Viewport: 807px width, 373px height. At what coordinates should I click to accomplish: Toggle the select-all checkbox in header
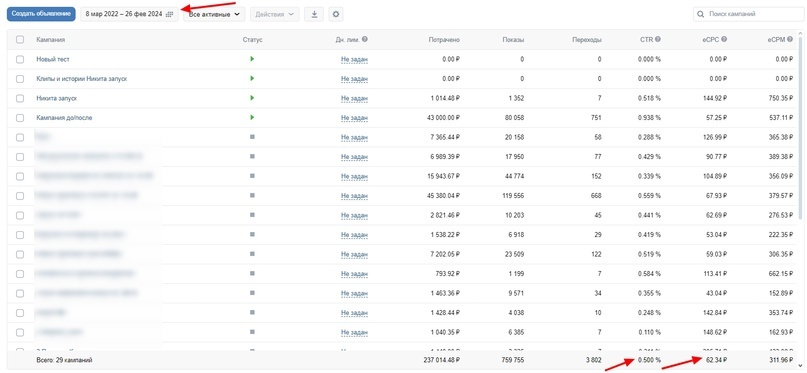(20, 40)
